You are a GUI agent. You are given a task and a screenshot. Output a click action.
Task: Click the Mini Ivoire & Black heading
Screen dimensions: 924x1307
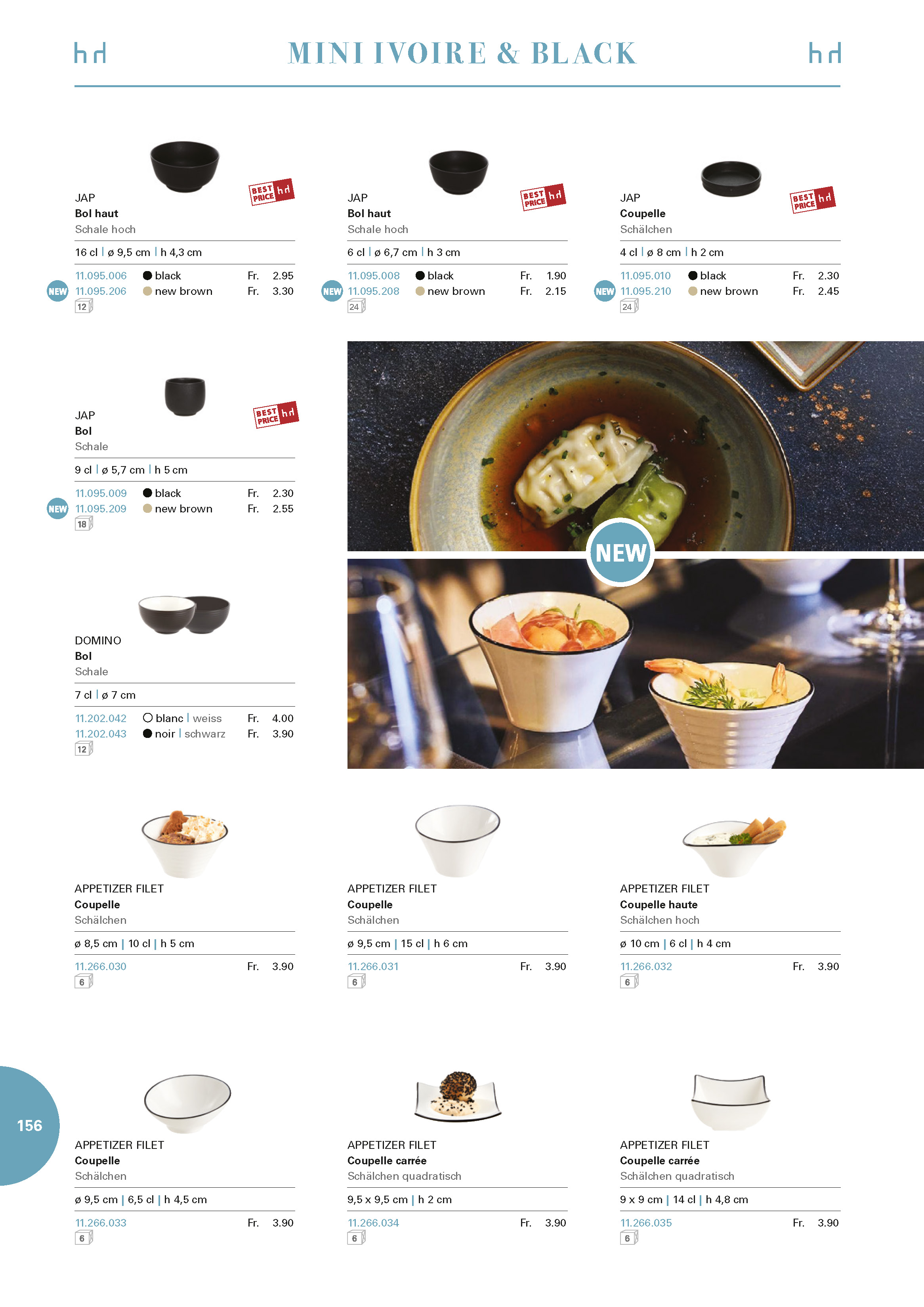pos(462,54)
